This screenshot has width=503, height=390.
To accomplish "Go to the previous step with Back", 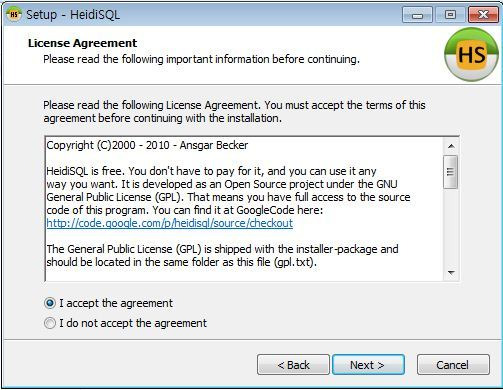I will click(x=293, y=365).
